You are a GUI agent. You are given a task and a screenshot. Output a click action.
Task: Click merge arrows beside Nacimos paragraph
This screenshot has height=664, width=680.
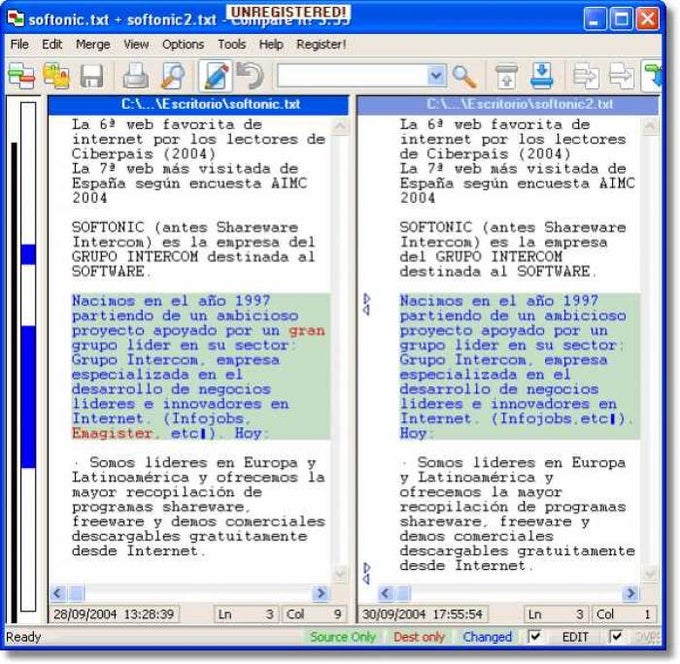(367, 304)
